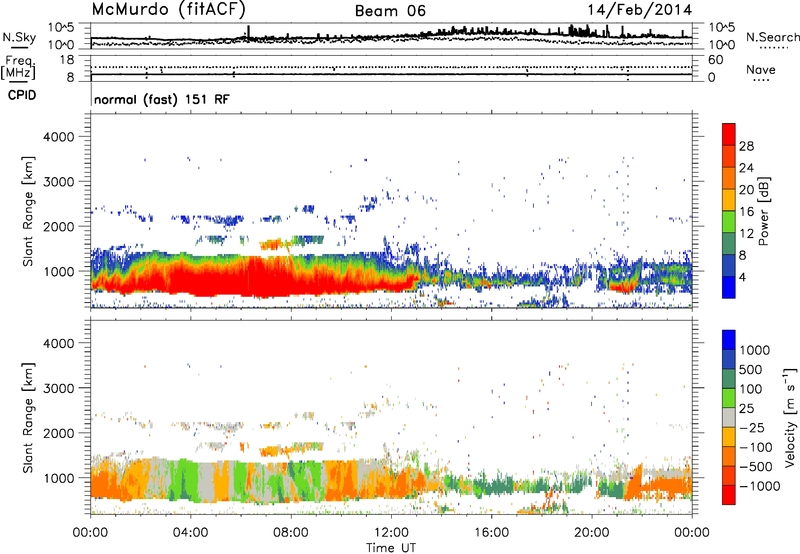Viewport: 800px width, 554px height.
Task: Click the gray segment of velocity colorbar
Action: [729, 418]
